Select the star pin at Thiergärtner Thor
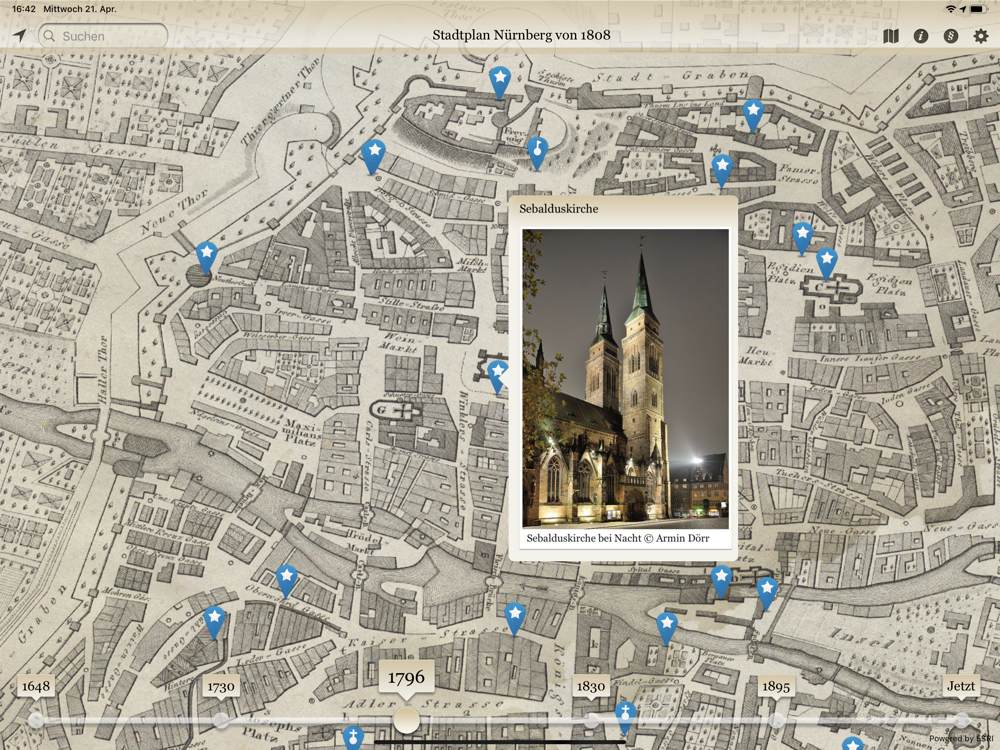The height and width of the screenshot is (750, 1000). tap(374, 155)
